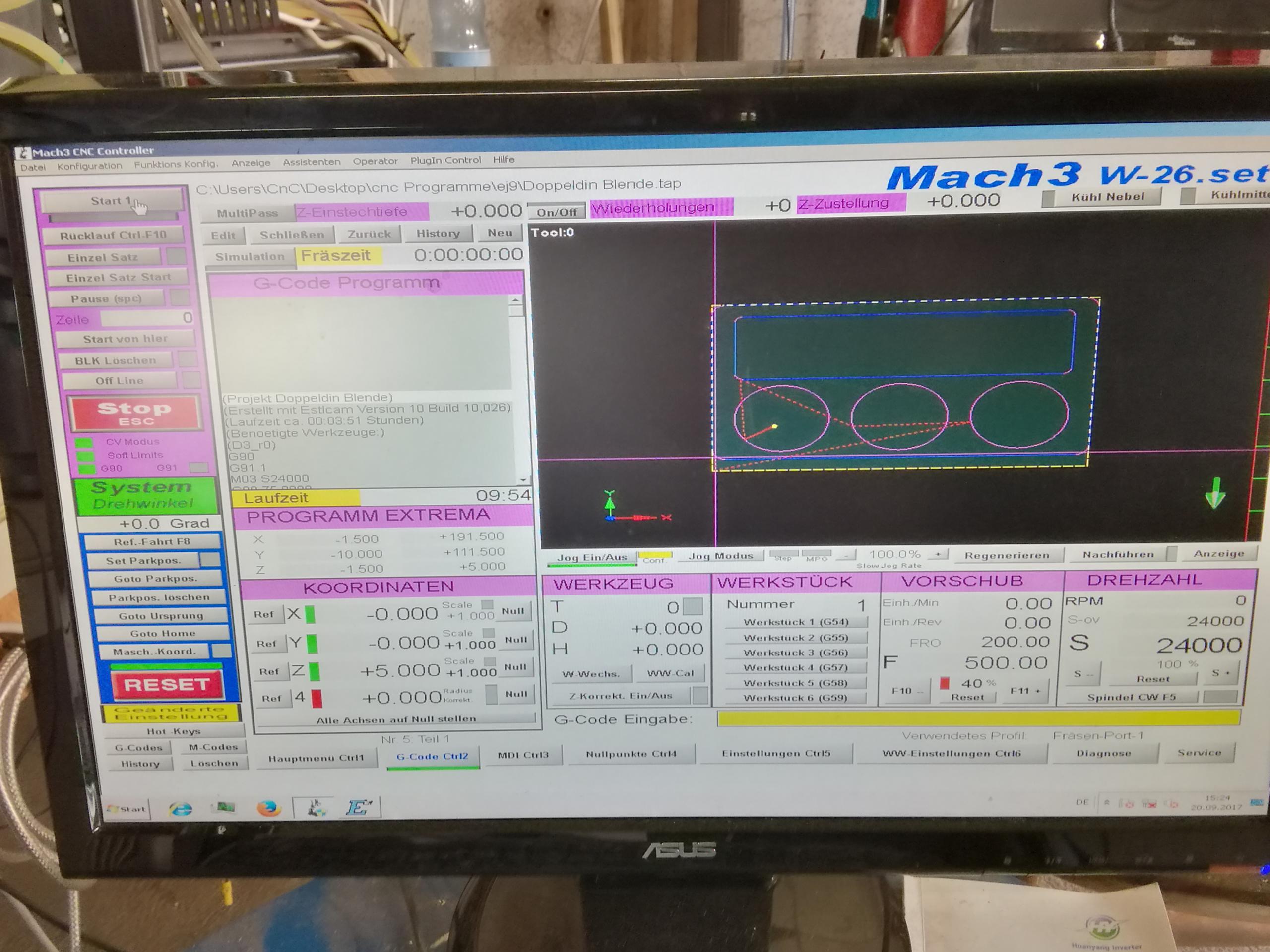
Task: Zero all axes with Alle Achsen auf Null stellen
Action: tap(395, 719)
